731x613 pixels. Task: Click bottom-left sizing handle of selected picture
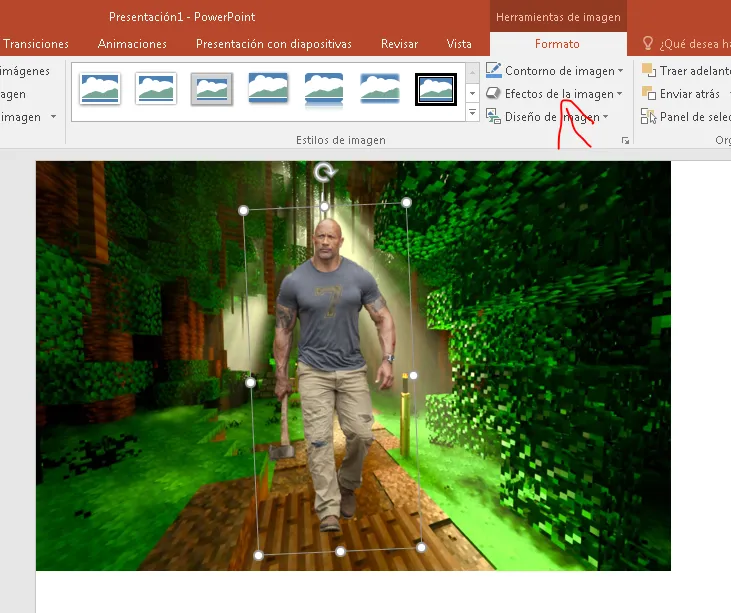tap(258, 555)
